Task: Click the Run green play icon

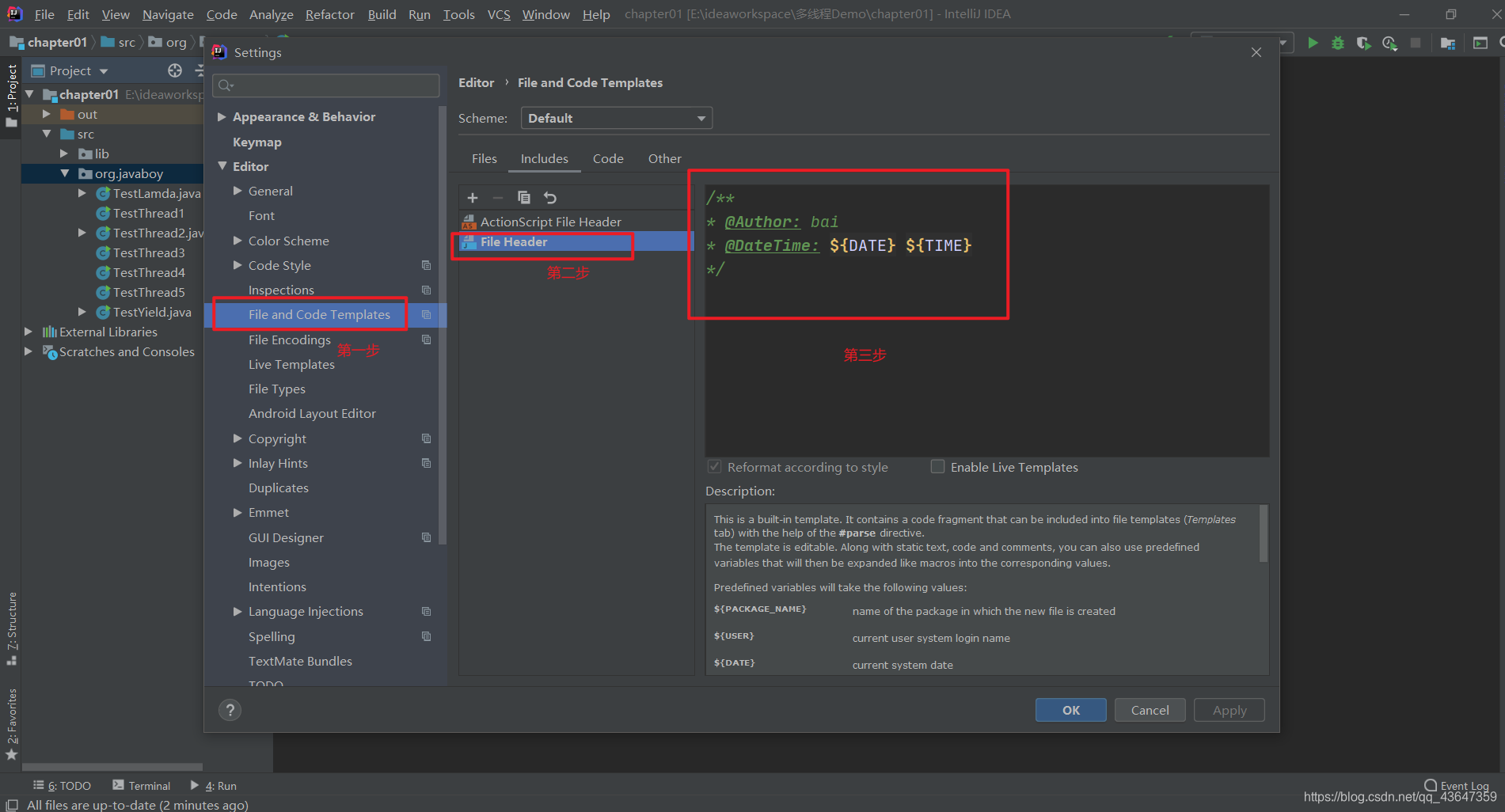Action: (x=1313, y=43)
